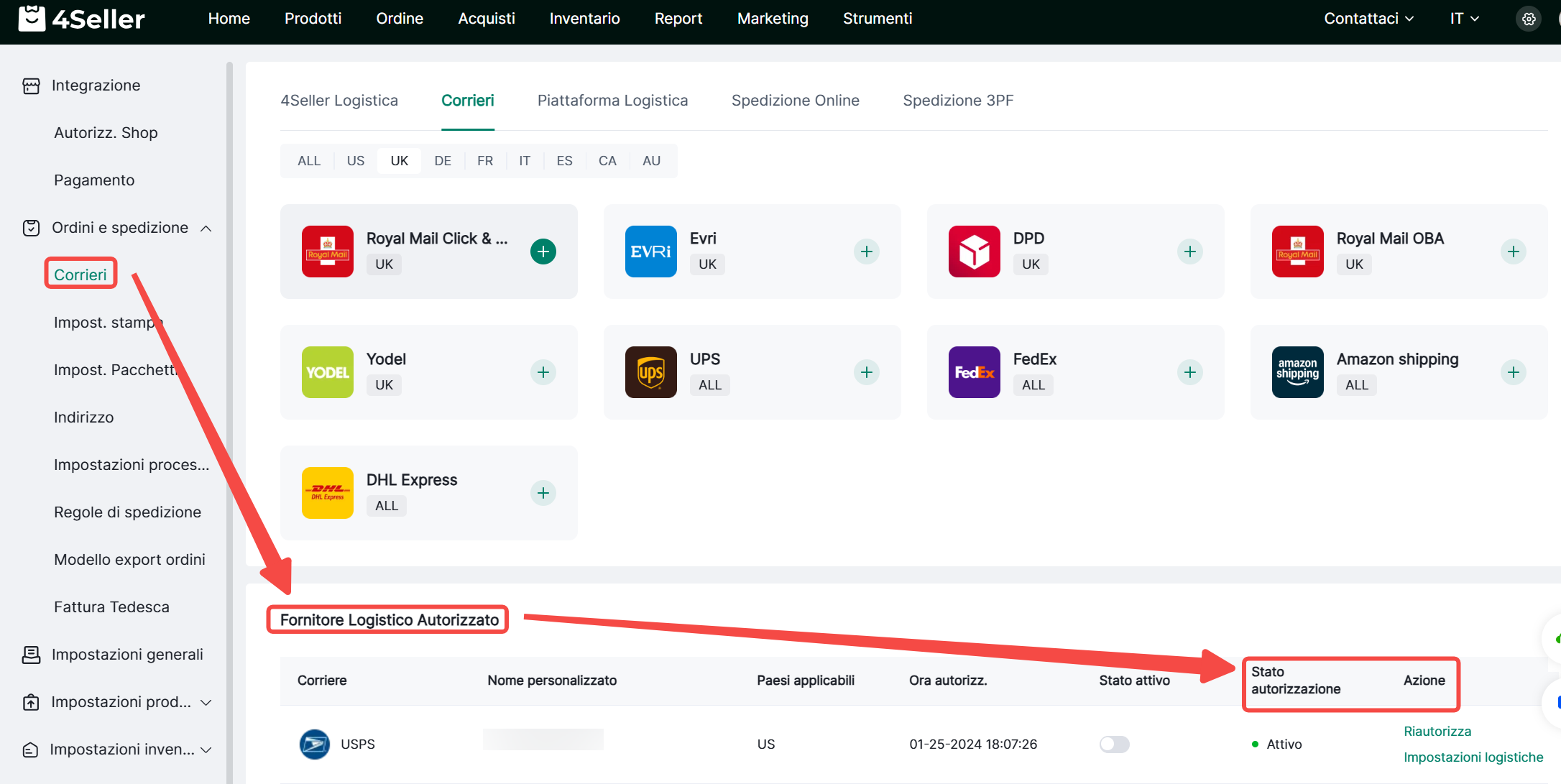The width and height of the screenshot is (1561, 784).
Task: Expand Impostazioni prodotto sidebar section
Action: click(x=206, y=703)
